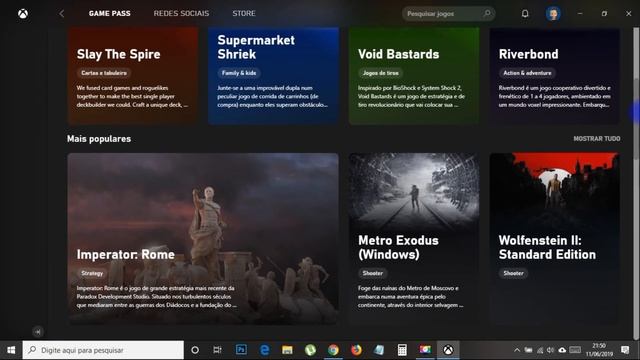Open the Windows Start menu
The height and width of the screenshot is (360, 640).
(x=11, y=350)
